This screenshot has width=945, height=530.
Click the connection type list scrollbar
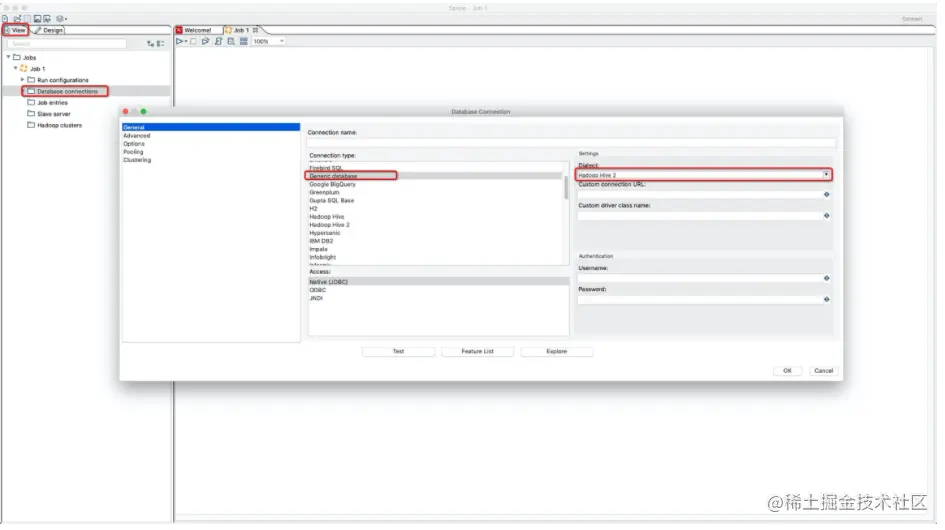(x=566, y=188)
